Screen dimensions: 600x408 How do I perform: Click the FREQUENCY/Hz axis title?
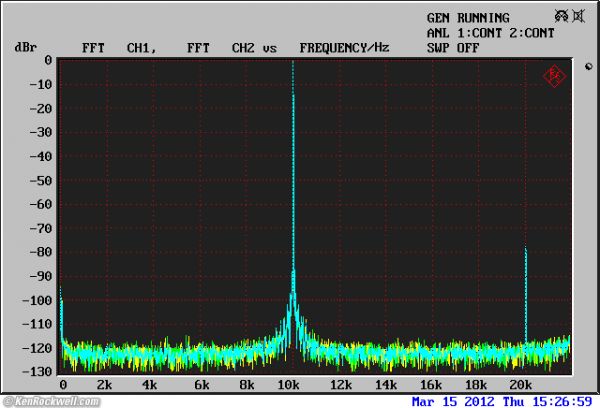click(x=344, y=48)
